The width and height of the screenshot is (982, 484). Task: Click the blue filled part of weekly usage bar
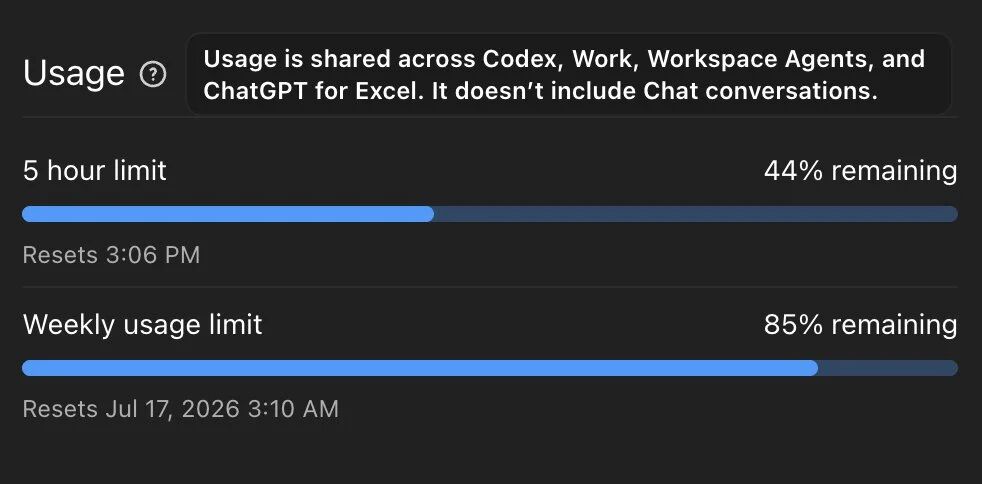click(420, 368)
